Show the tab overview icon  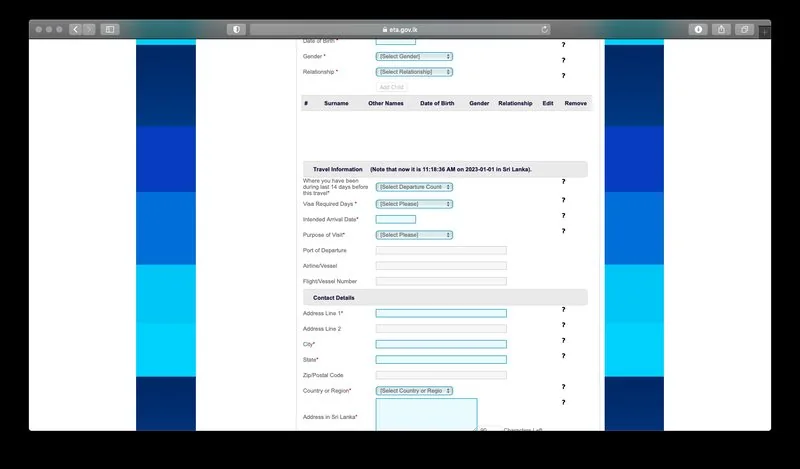[744, 30]
